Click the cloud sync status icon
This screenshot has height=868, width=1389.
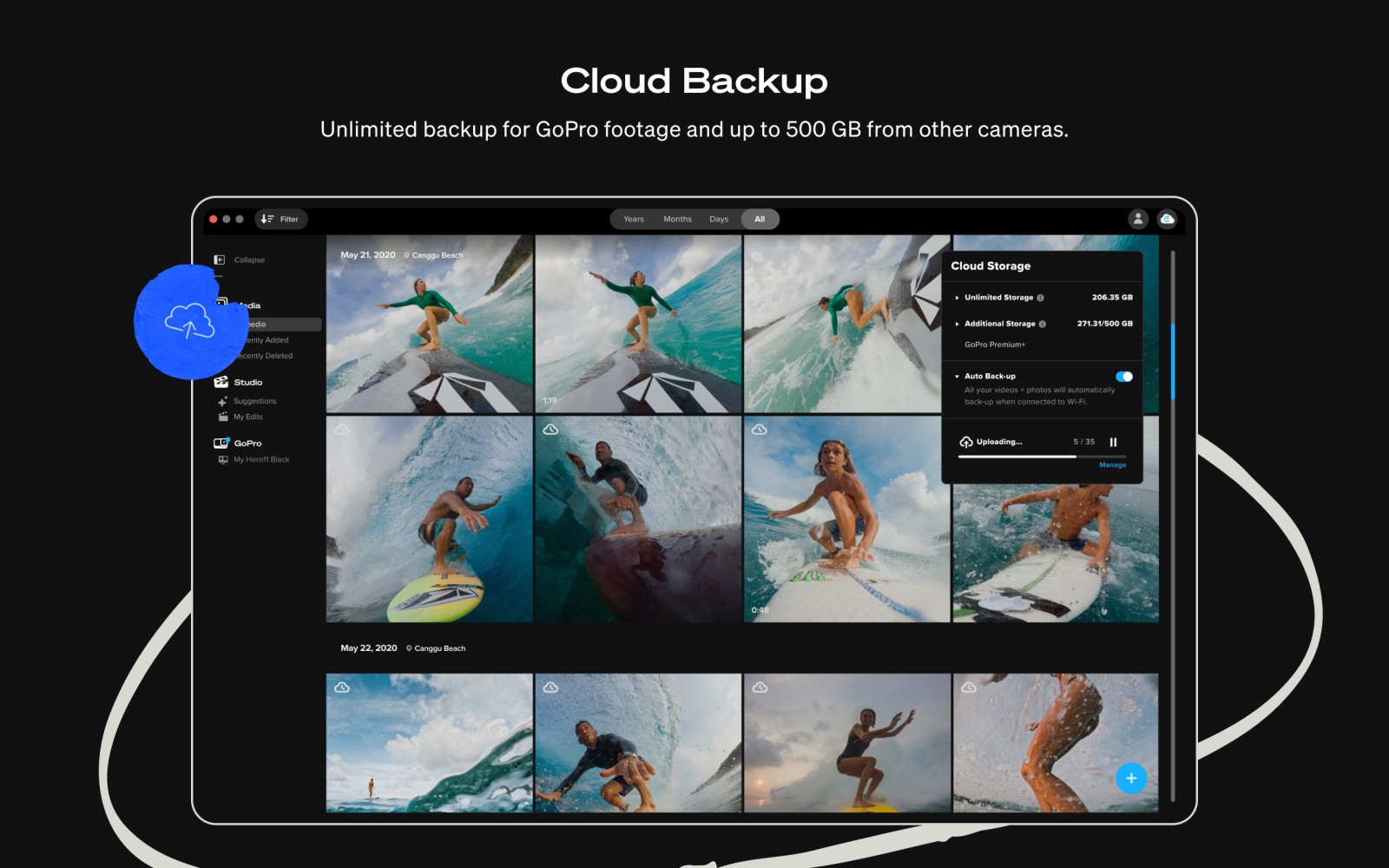[x=1167, y=219]
